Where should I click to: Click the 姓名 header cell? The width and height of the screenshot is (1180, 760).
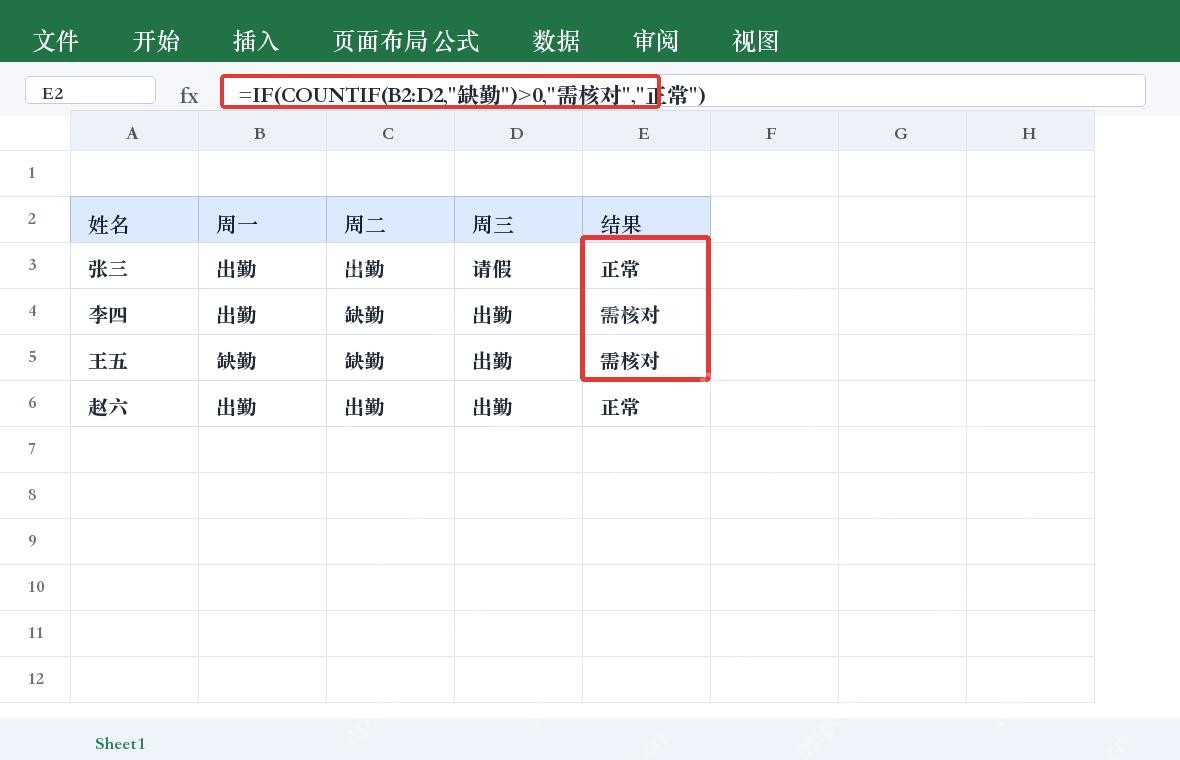point(135,220)
